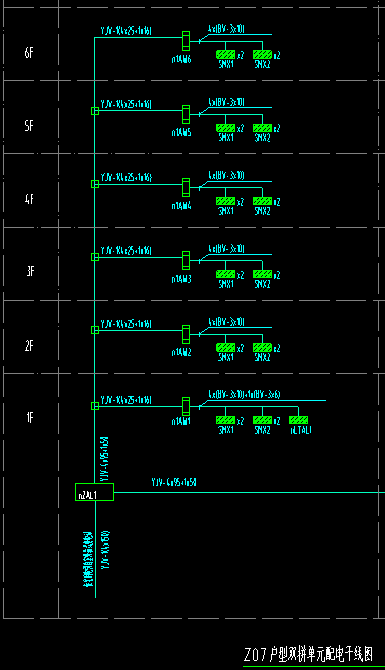Pick the n1AM3 meter box symbol
The width and height of the screenshot is (385, 670).
tap(186, 260)
